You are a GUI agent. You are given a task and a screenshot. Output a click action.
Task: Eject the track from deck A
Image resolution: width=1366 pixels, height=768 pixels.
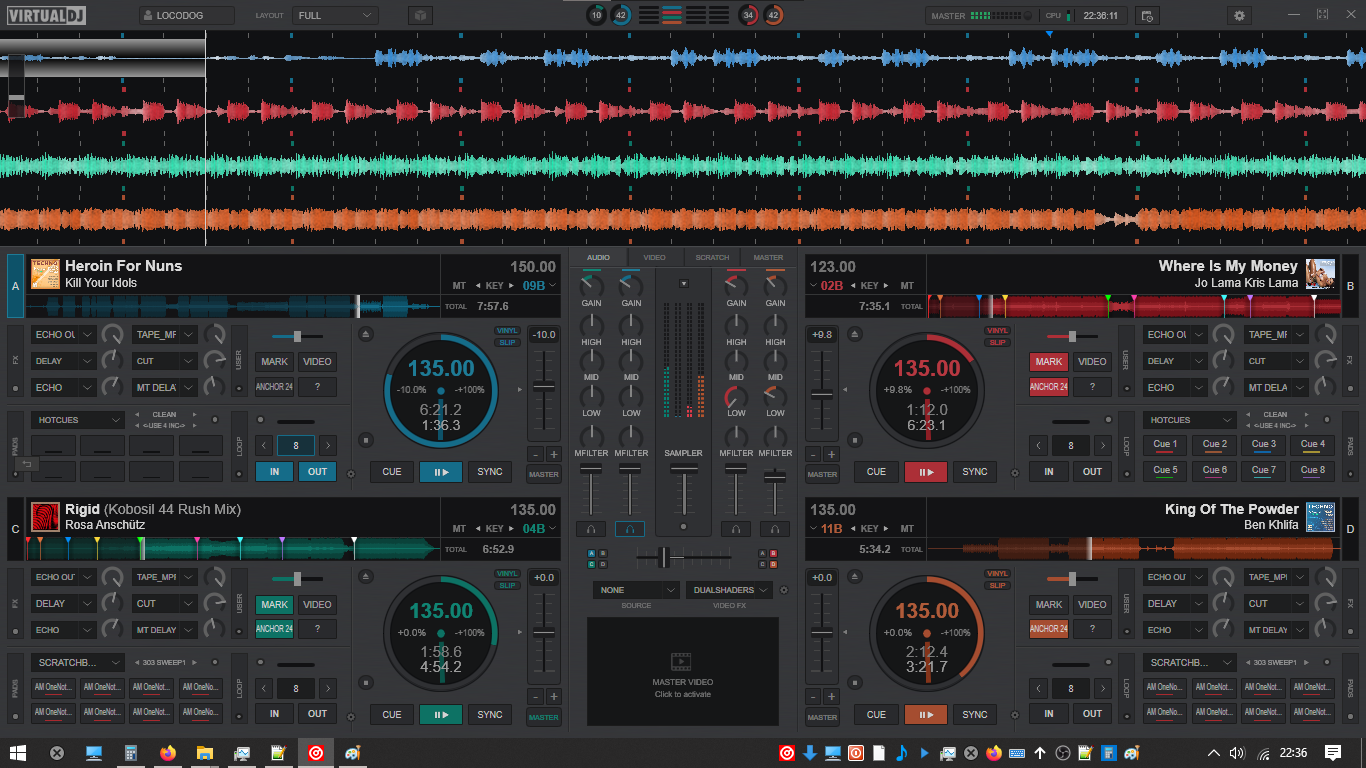[366, 333]
